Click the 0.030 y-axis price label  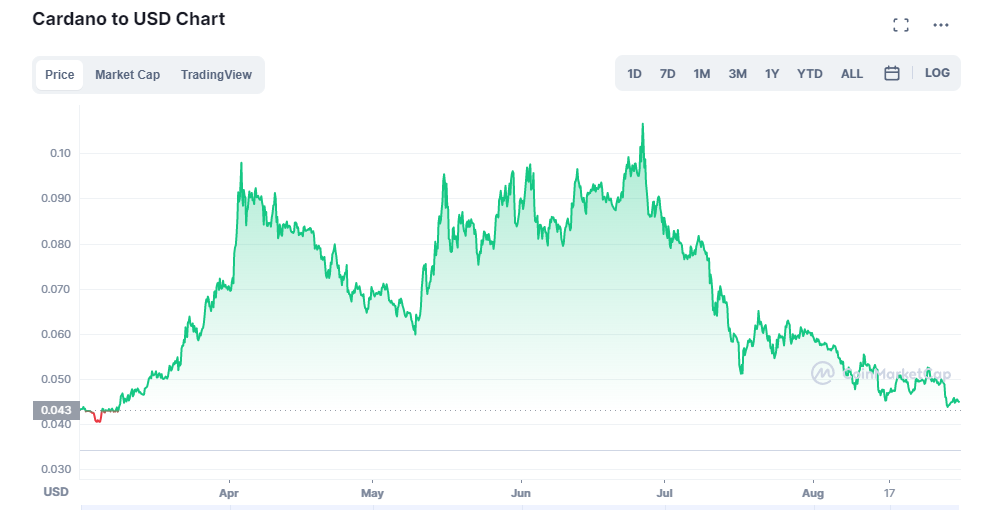[x=56, y=470]
